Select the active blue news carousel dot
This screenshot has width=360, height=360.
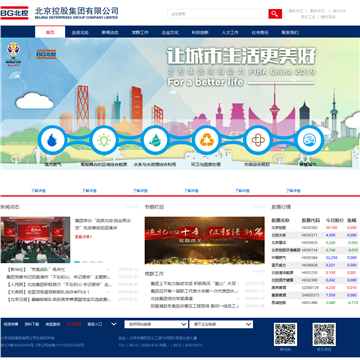tap(77, 262)
